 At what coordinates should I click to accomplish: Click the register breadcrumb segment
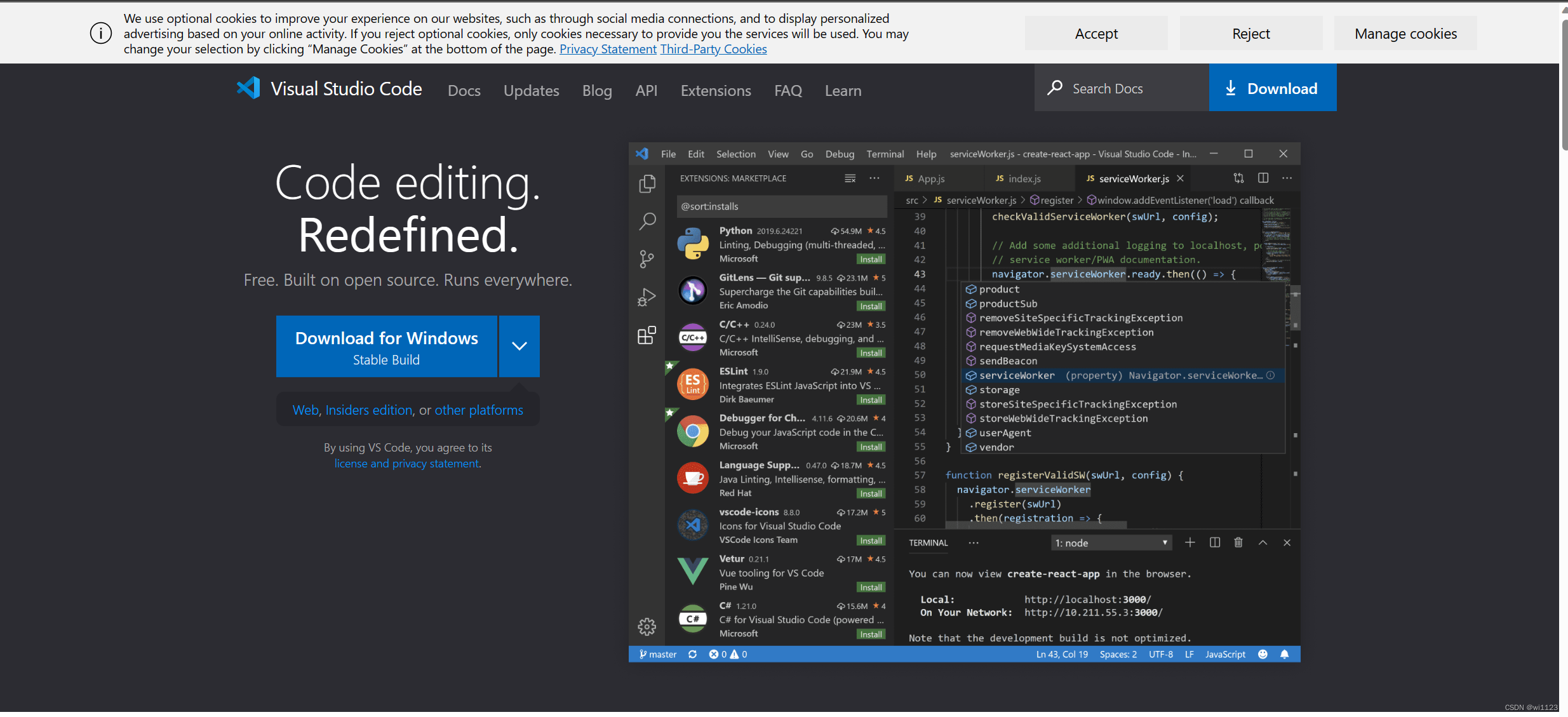pos(1052,201)
